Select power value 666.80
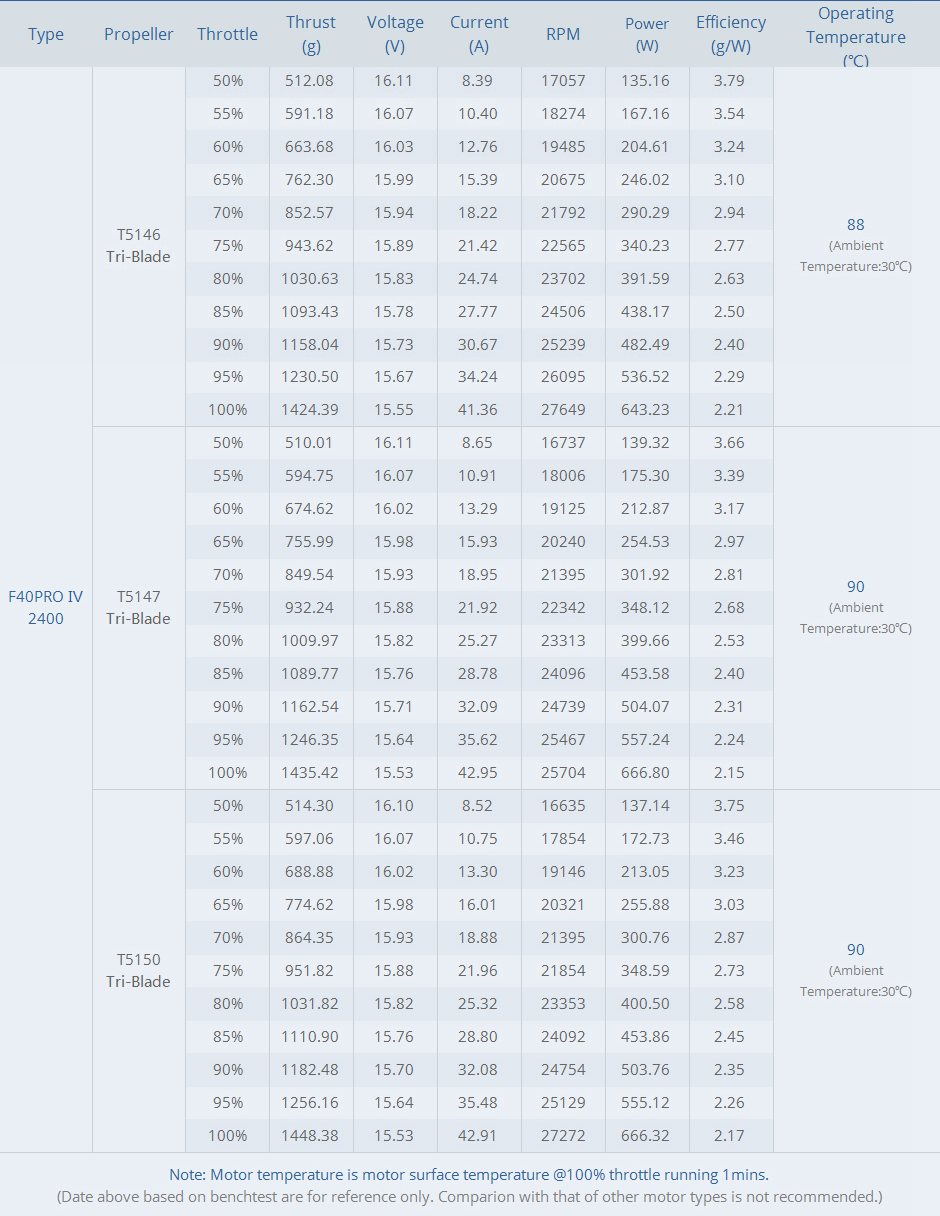 pyautogui.click(x=647, y=772)
